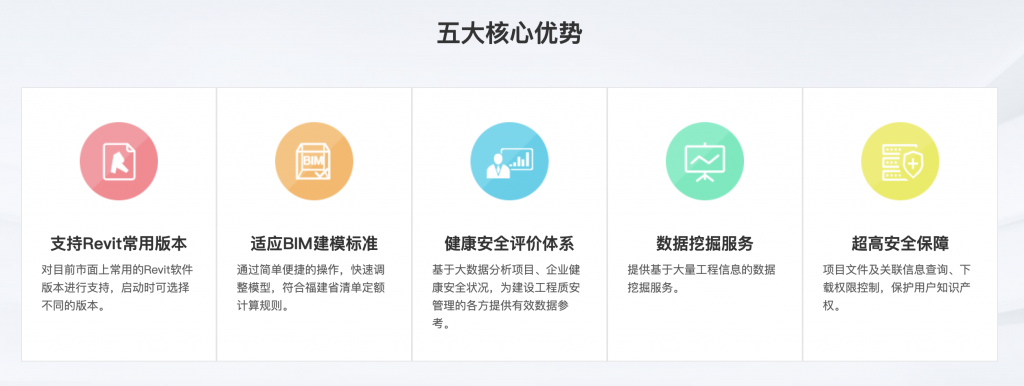Click description starting 对目前市面上常用的Revit软件
The width and height of the screenshot is (1024, 386).
tap(118, 287)
